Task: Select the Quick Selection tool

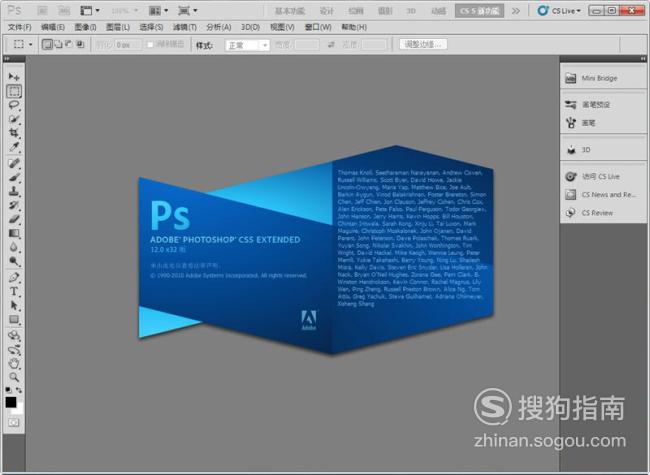Action: (14, 119)
